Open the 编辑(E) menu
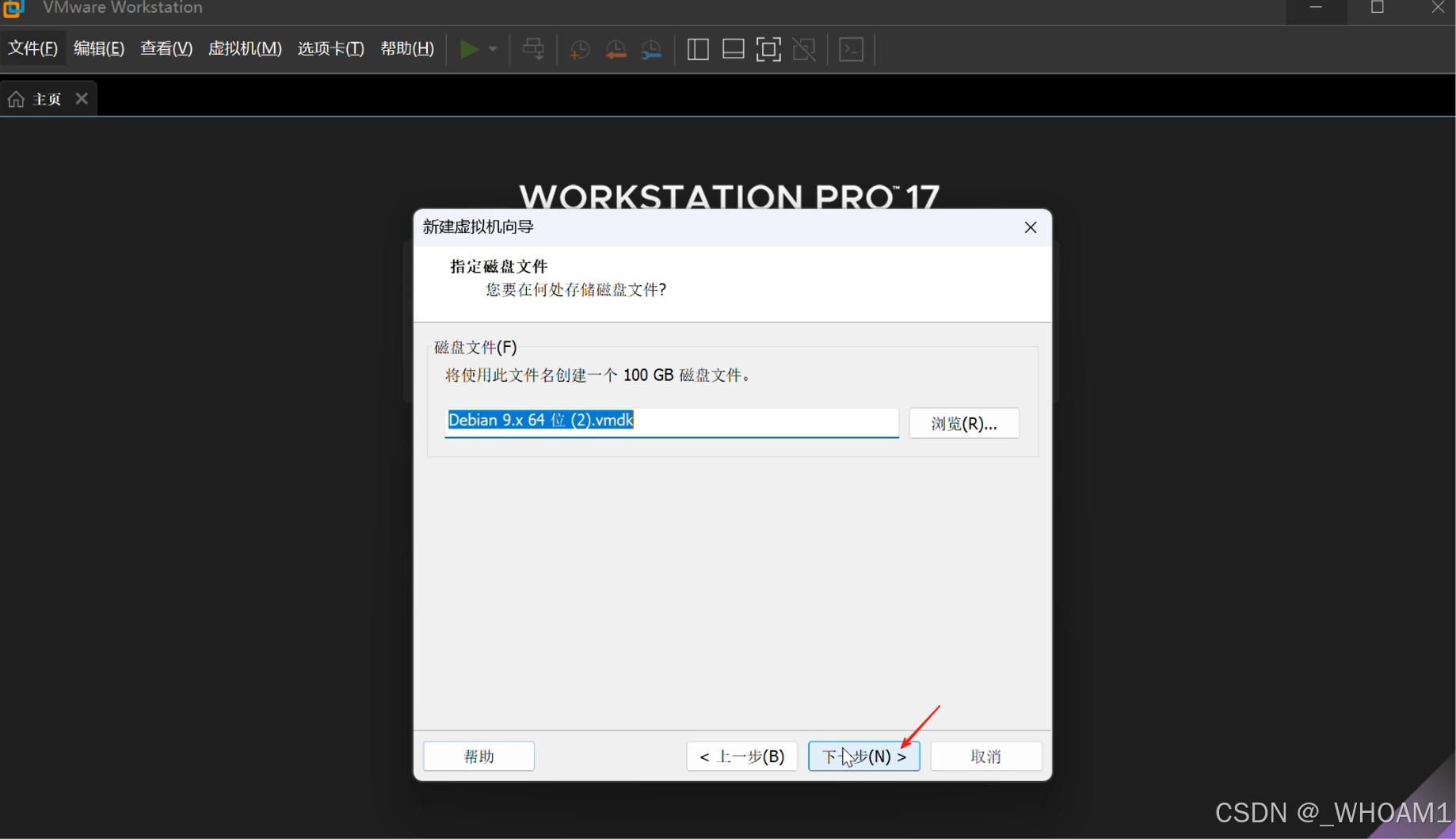 pos(99,48)
